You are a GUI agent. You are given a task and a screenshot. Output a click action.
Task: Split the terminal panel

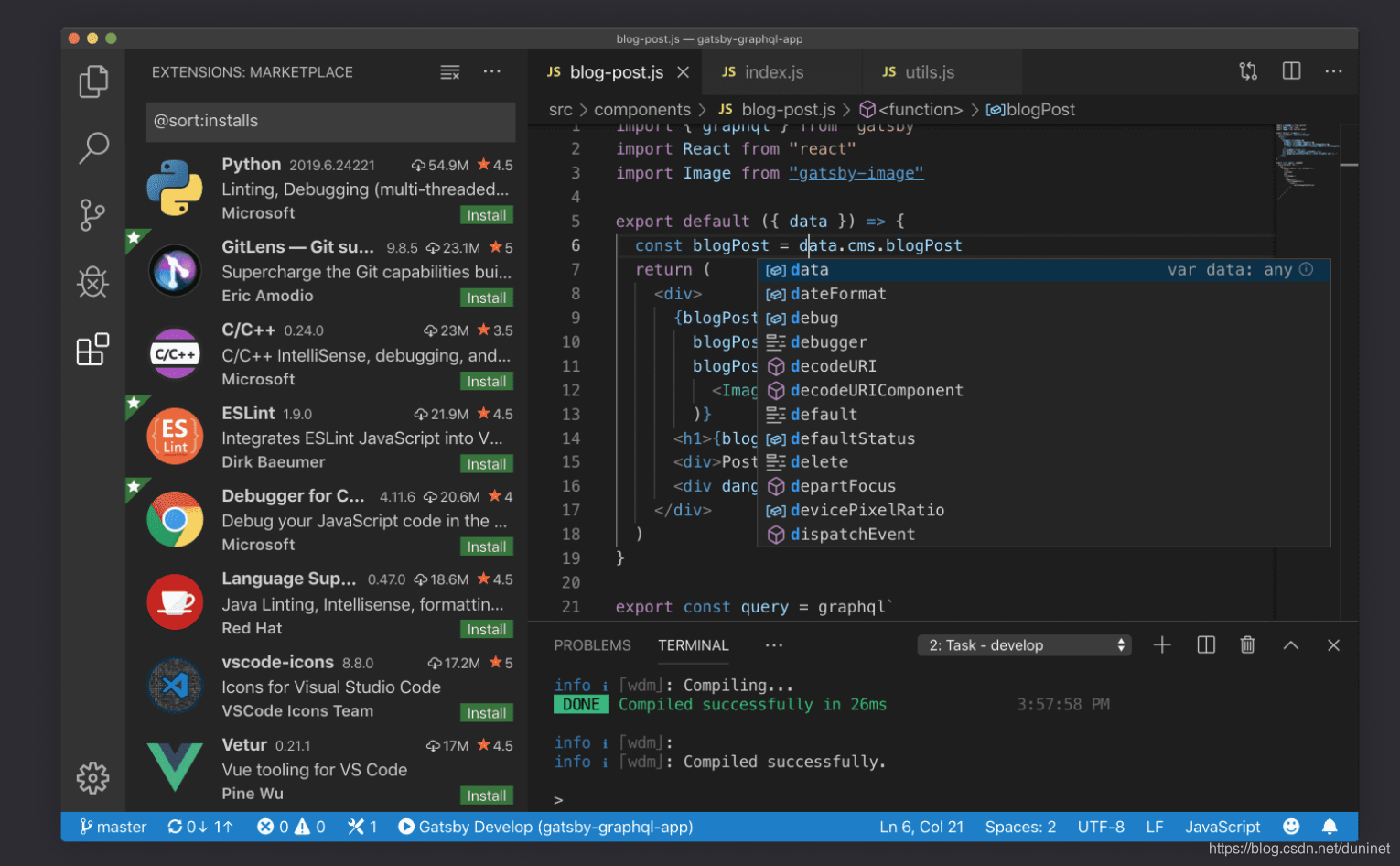pos(1206,645)
